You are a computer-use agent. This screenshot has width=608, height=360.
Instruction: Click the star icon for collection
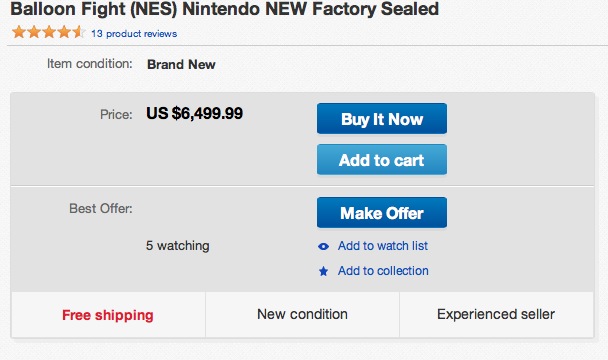[x=323, y=271]
